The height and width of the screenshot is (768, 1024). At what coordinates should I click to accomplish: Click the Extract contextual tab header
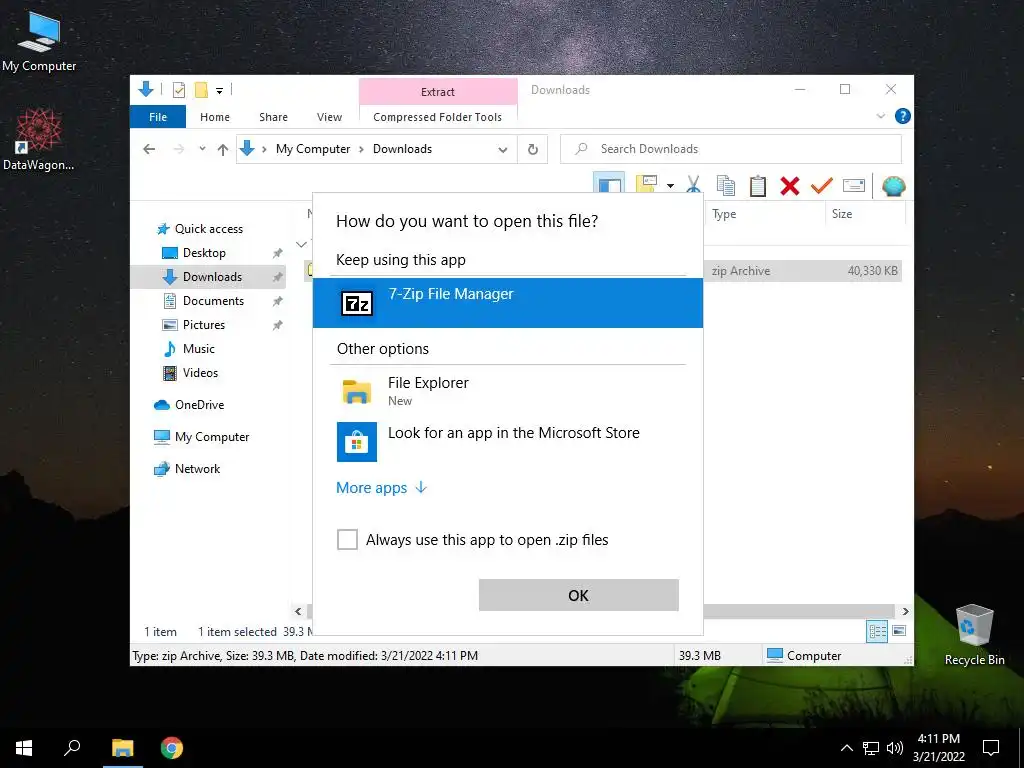point(438,91)
